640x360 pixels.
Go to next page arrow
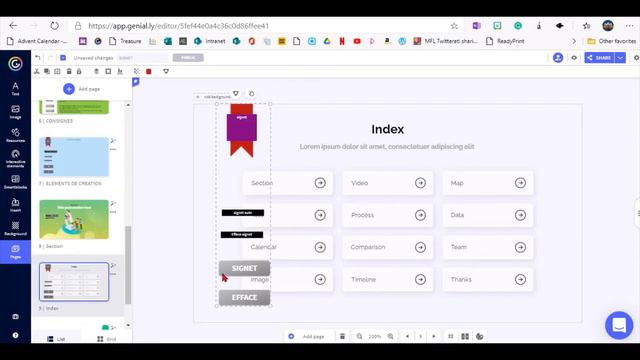[434, 336]
